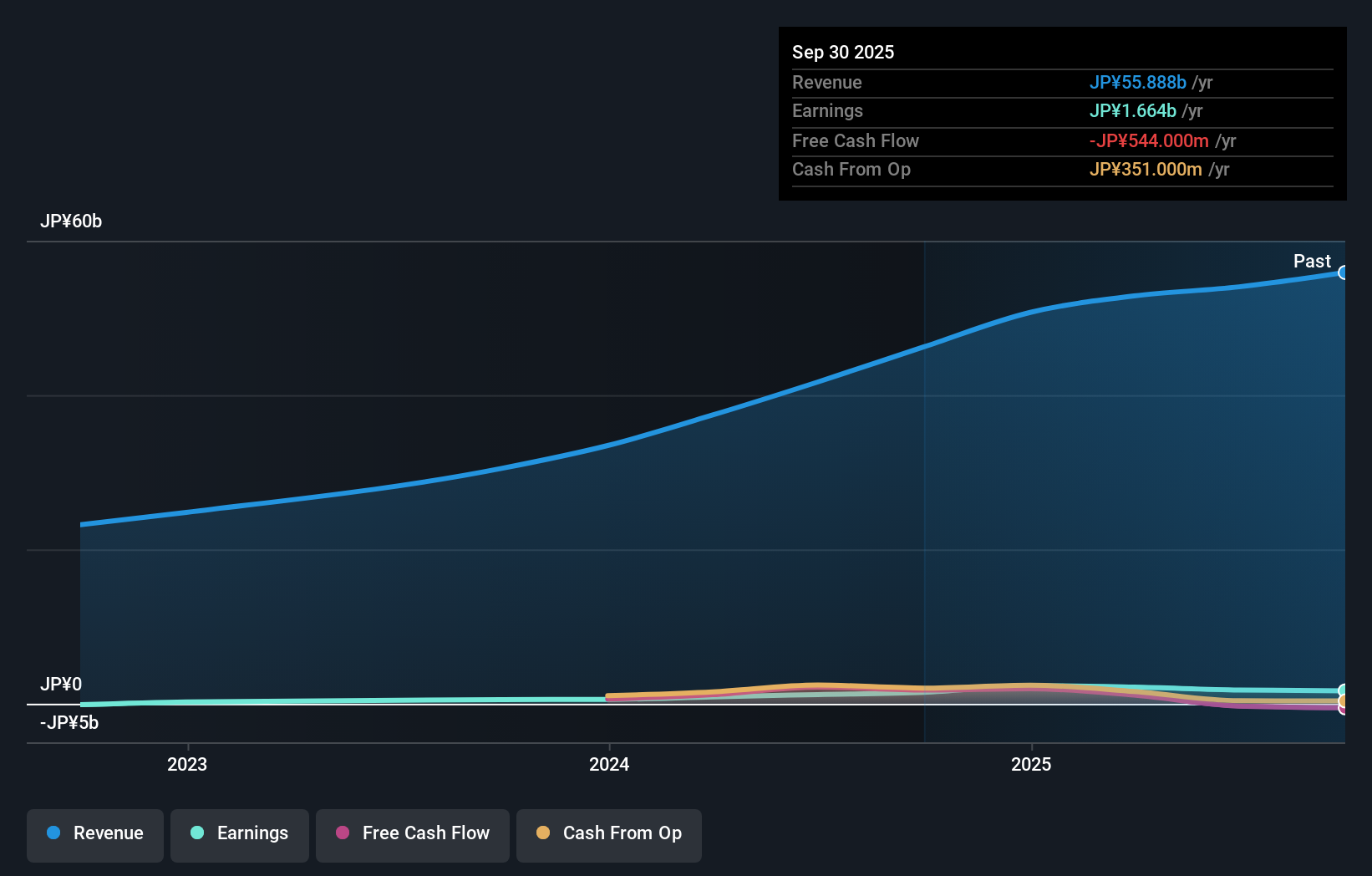
Task: Toggle the Free Cash Flow series display
Action: tap(412, 833)
